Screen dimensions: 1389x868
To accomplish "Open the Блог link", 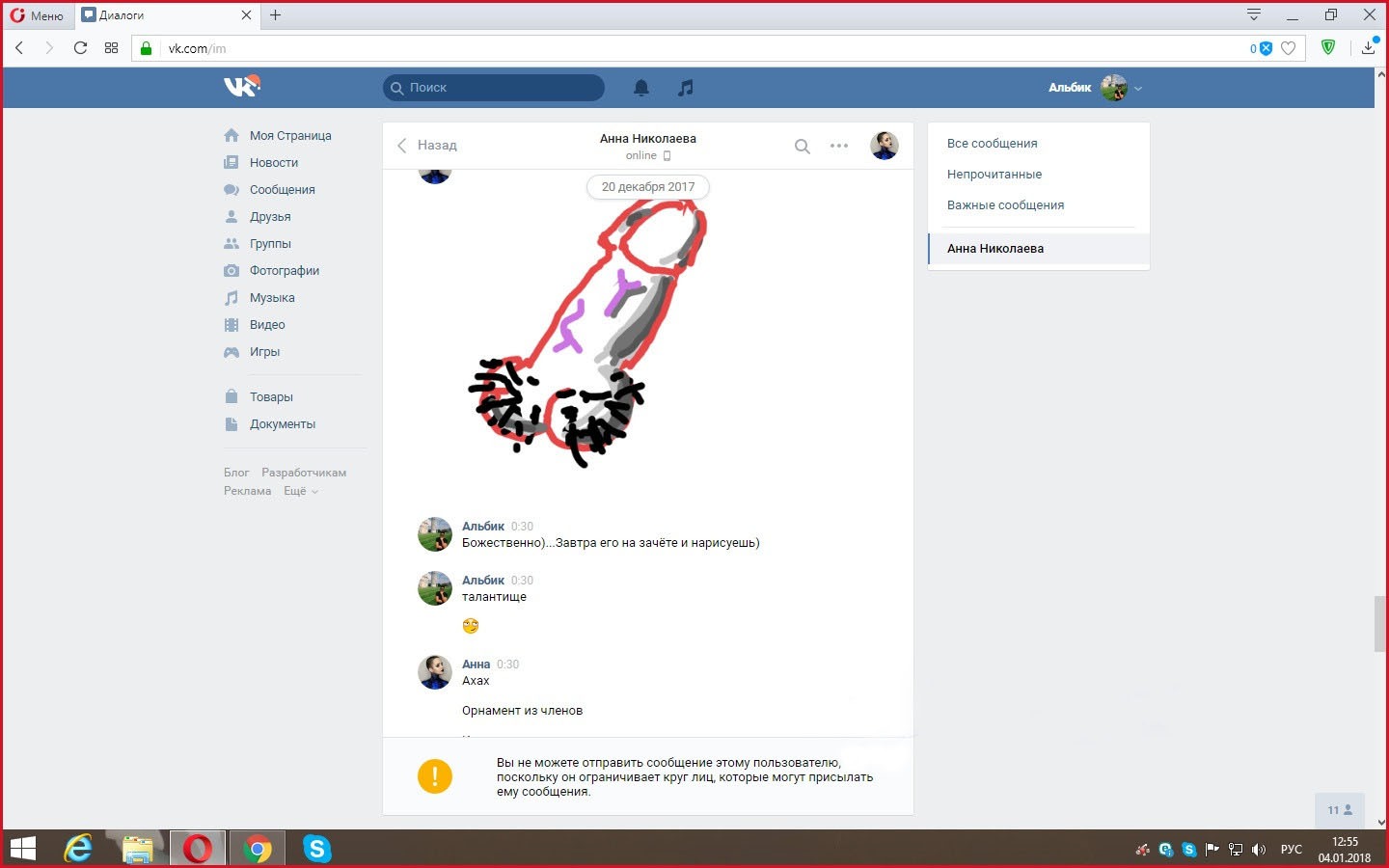I will (236, 473).
